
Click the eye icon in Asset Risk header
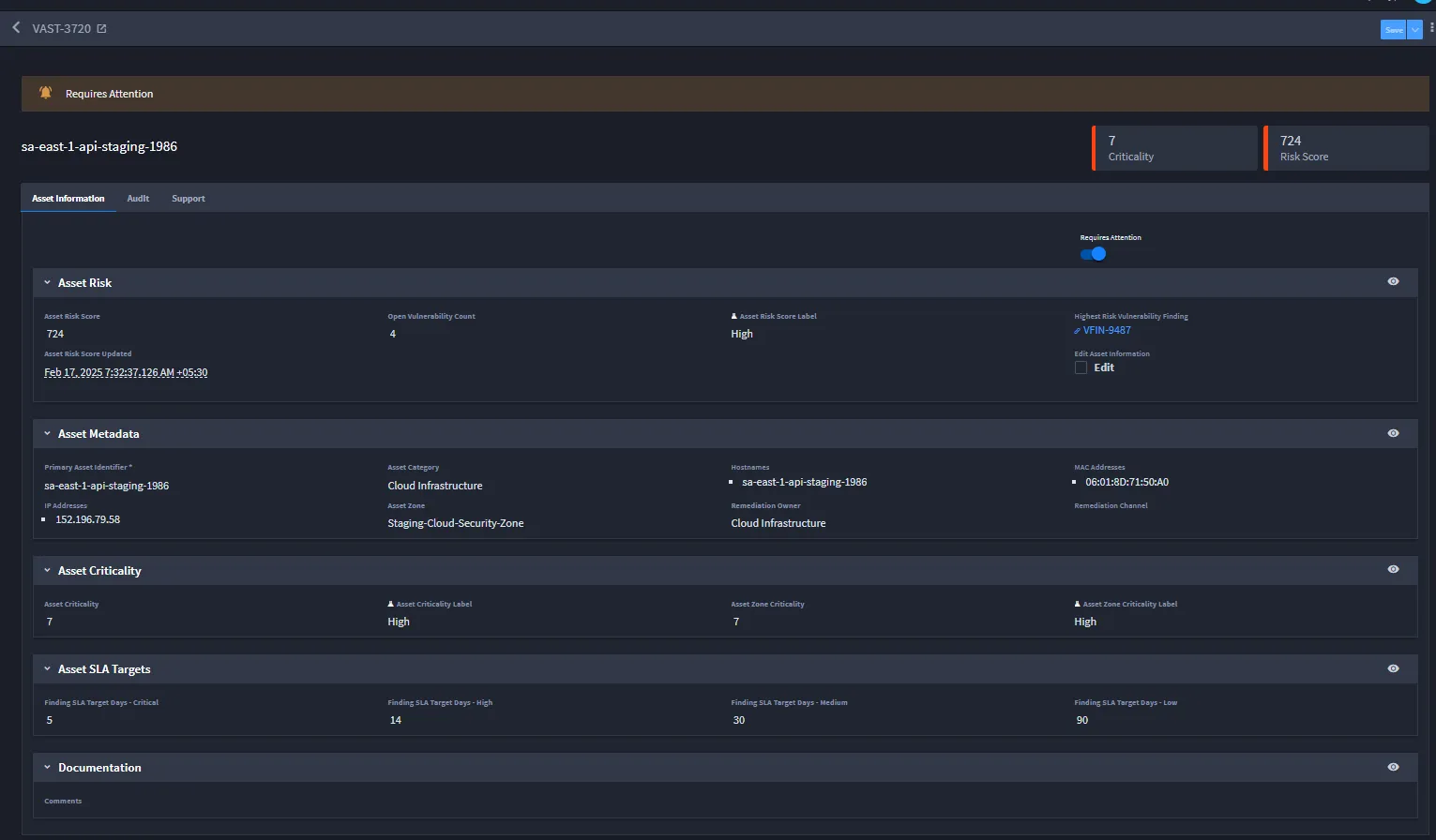pos(1393,282)
